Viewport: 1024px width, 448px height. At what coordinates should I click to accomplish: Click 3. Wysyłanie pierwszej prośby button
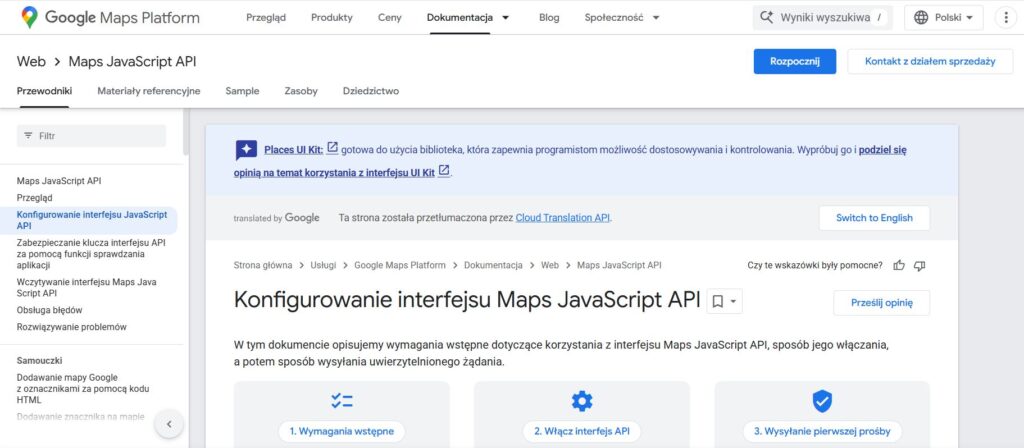[822, 431]
